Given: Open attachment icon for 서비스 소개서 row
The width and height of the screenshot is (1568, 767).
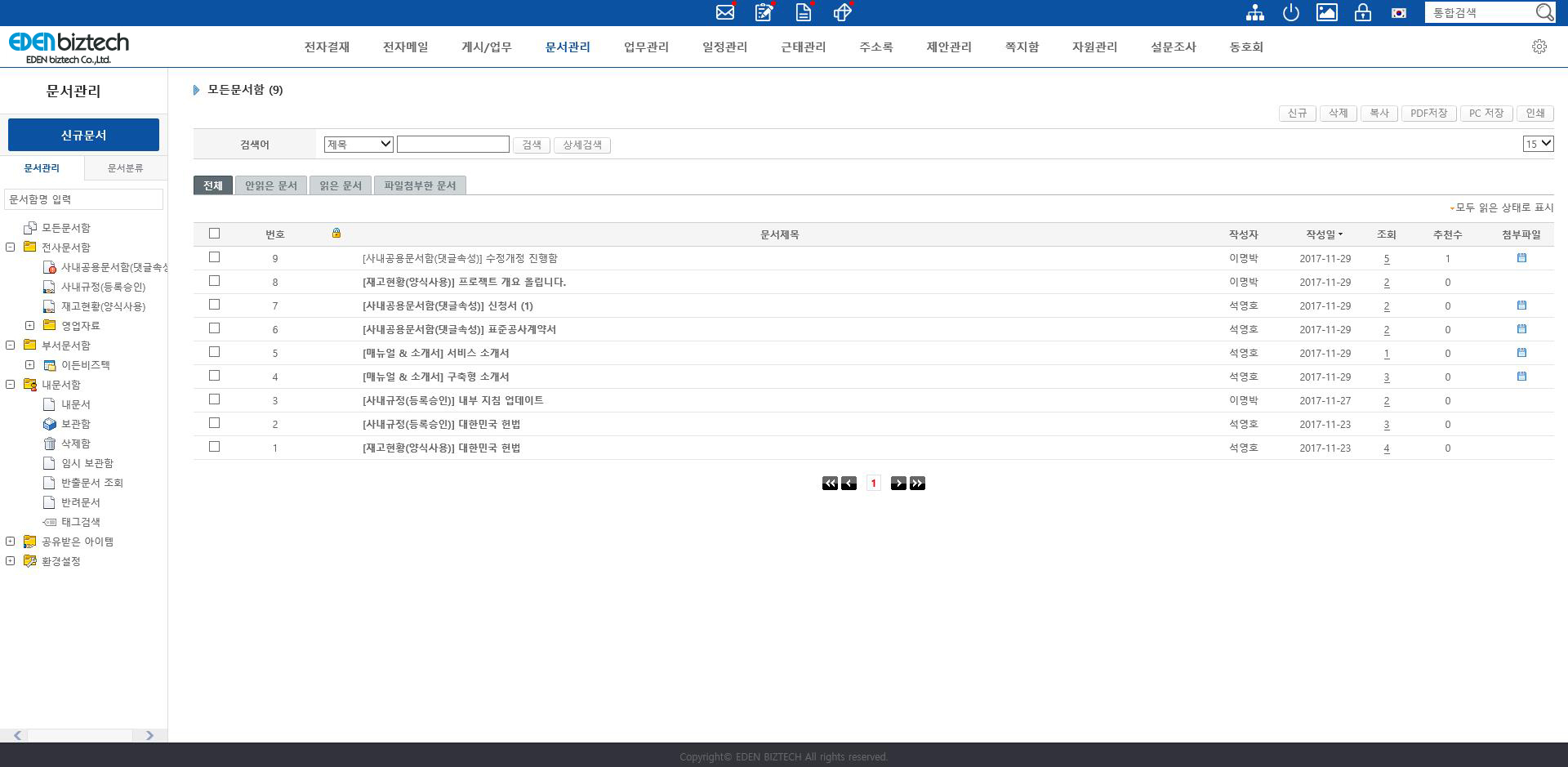Looking at the screenshot, I should click(1521, 353).
